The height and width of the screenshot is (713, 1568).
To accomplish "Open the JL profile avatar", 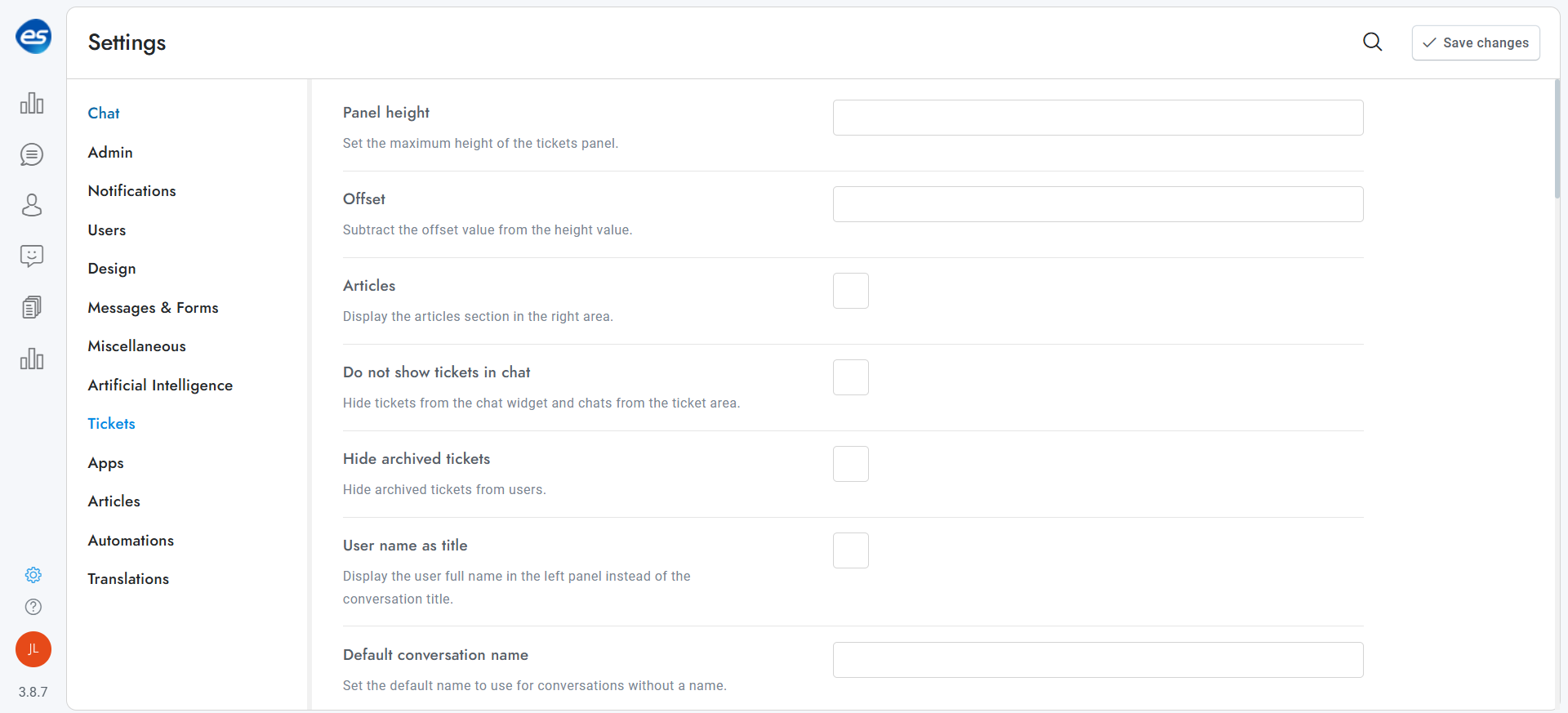I will point(33,649).
